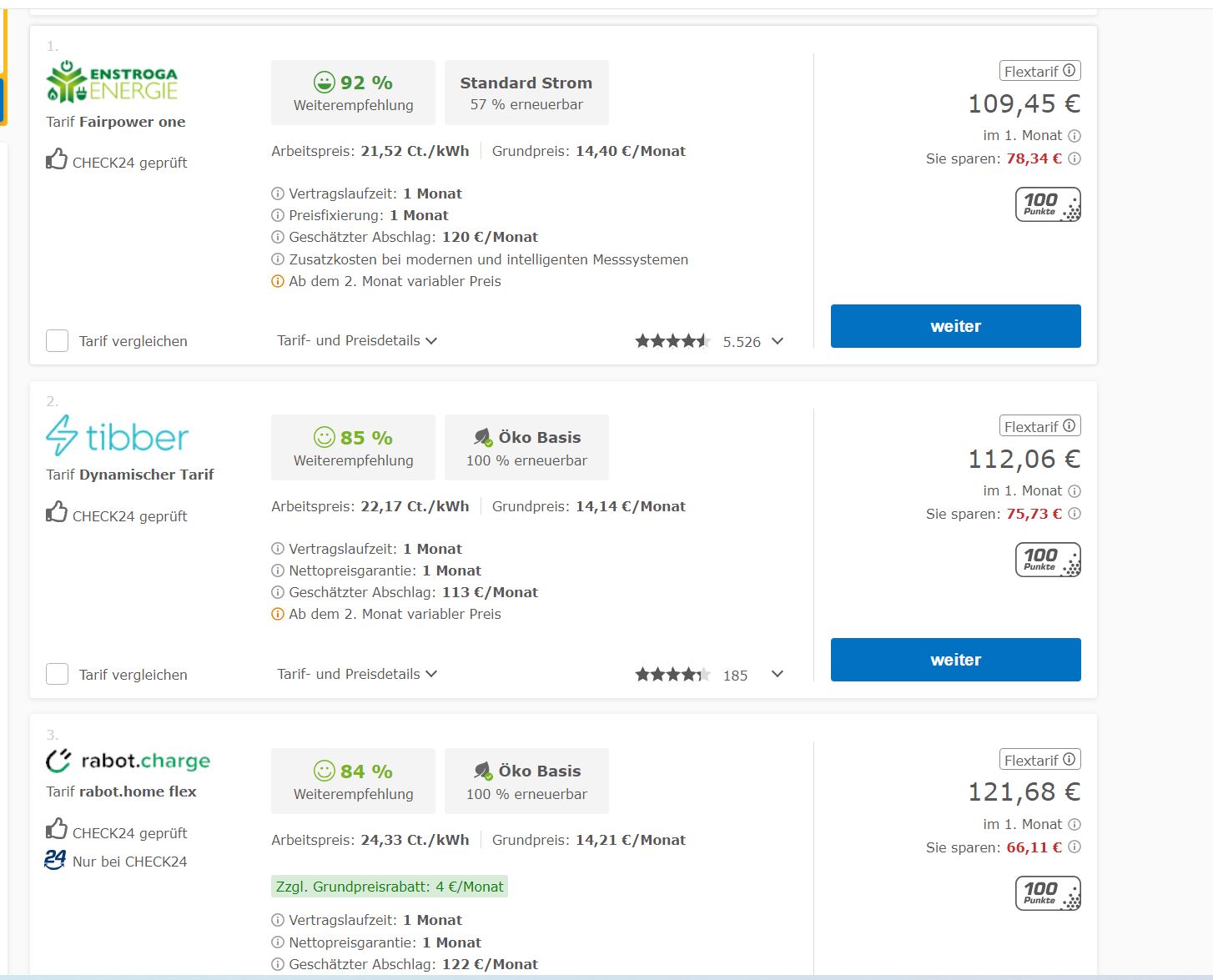1213x980 pixels.
Task: Click info icon beside Enstroga Vertragslaufzeit
Action: tap(278, 193)
